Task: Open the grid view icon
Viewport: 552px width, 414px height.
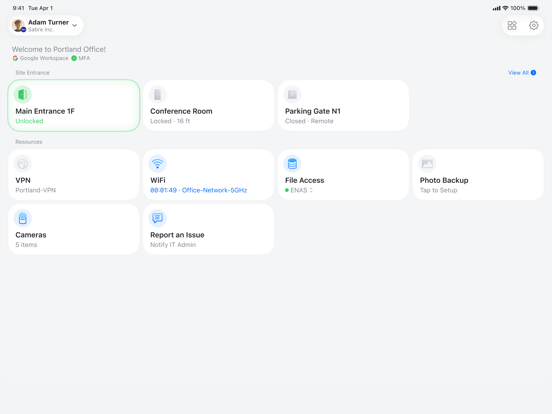Action: click(512, 25)
